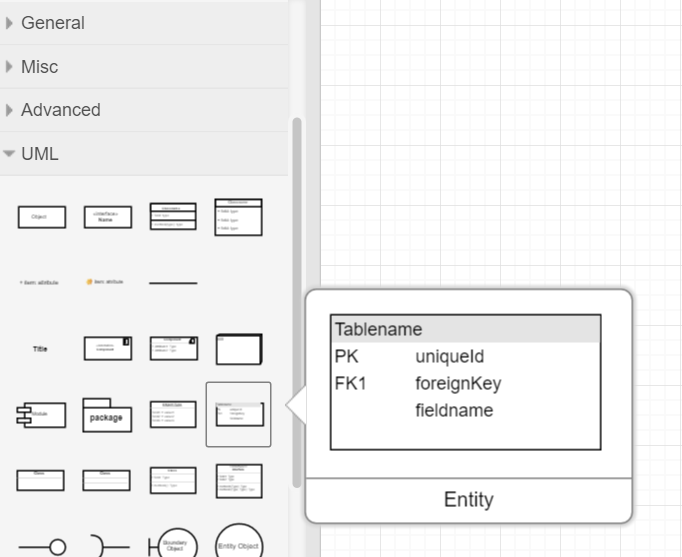This screenshot has width=682, height=557.
Task: Select the Interface class with methods shape
Action: click(x=239, y=481)
